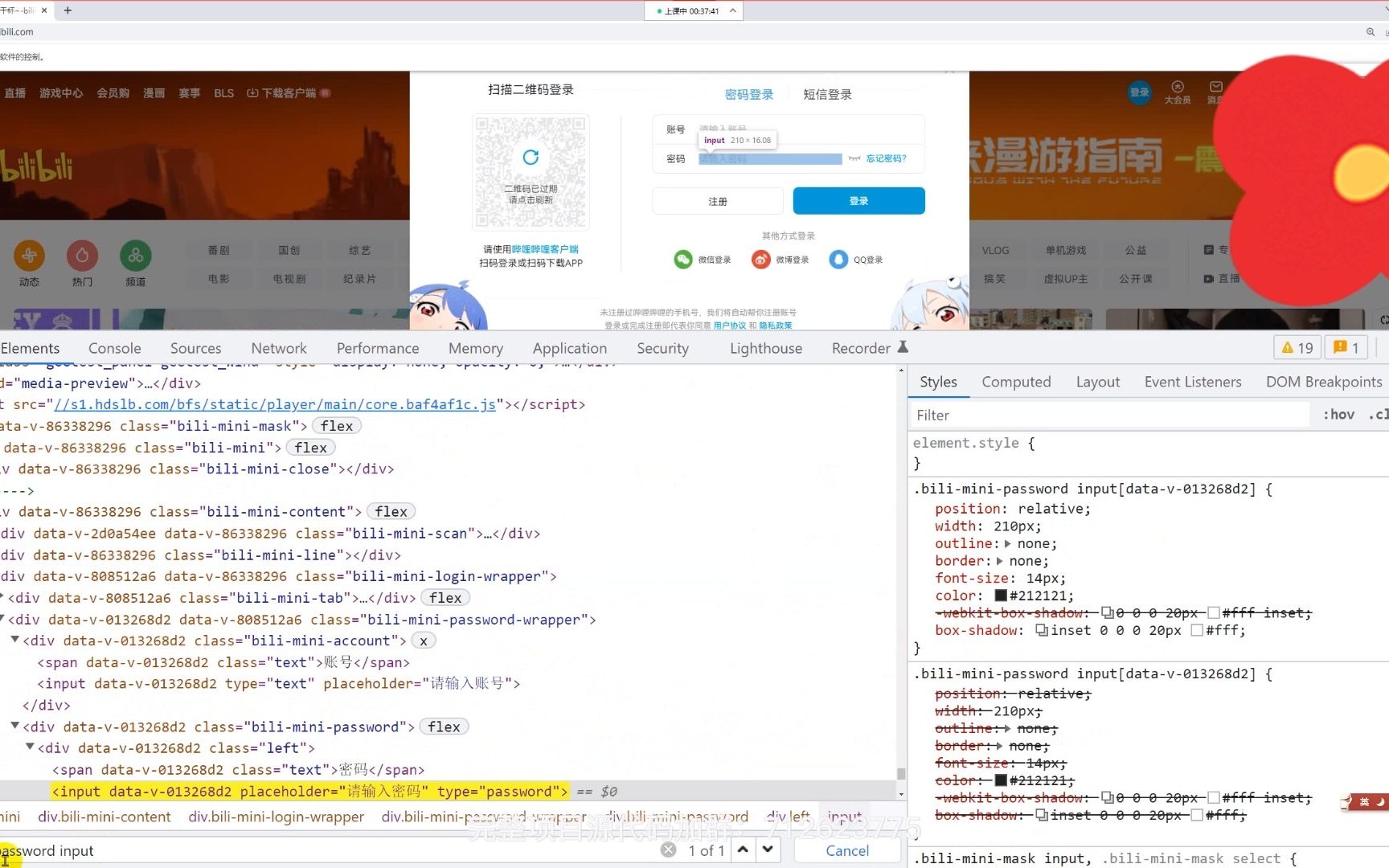Collapse the div class="left" node
The height and width of the screenshot is (868, 1389).
[x=30, y=747]
